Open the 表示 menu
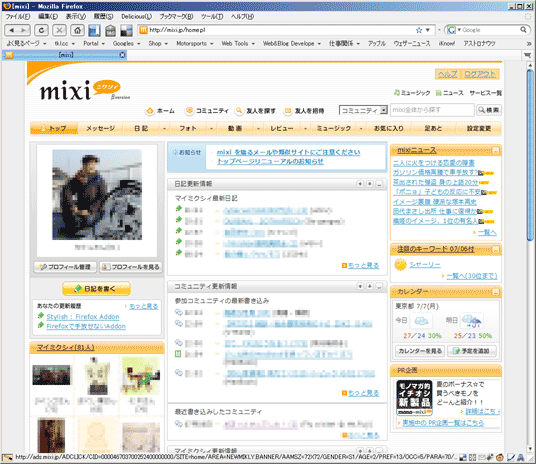 [76, 16]
